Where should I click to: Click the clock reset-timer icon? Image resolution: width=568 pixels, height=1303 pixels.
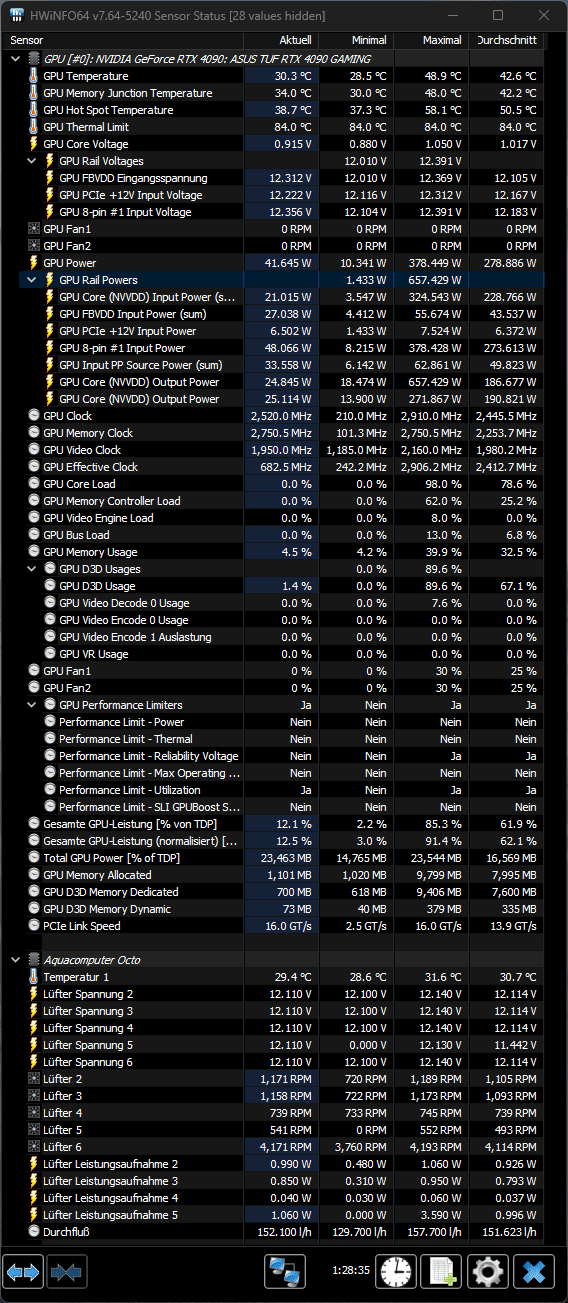tap(396, 1271)
